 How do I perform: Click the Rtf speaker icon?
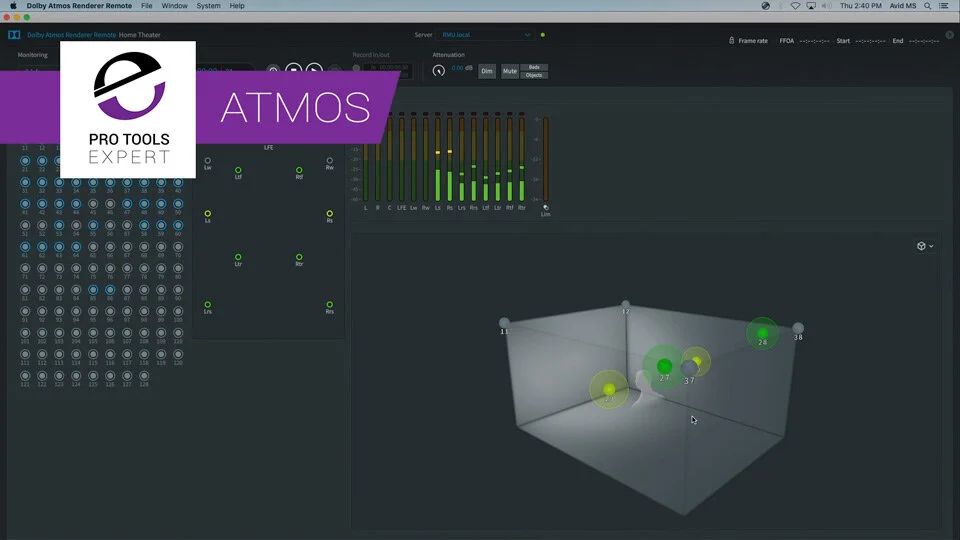(x=299, y=170)
